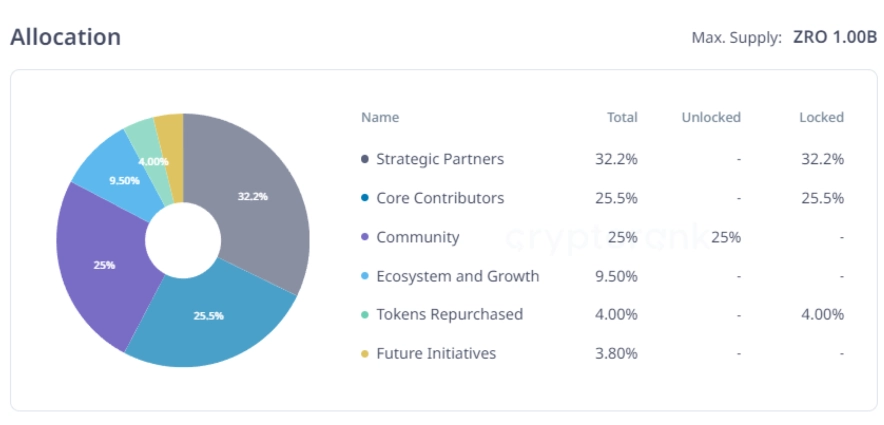Screen dimensions: 884x425
Task: Click the ZRO 1.00B max supply value
Action: (x=835, y=38)
